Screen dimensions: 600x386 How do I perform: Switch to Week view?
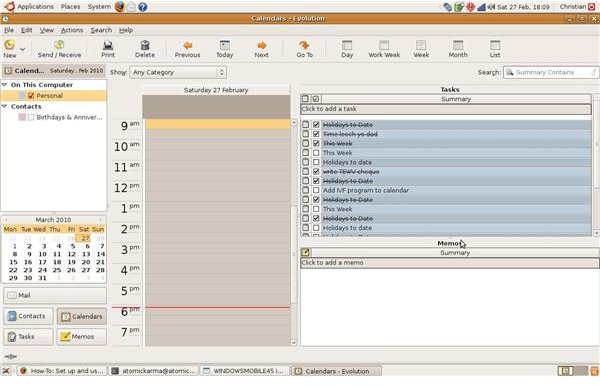(421, 49)
